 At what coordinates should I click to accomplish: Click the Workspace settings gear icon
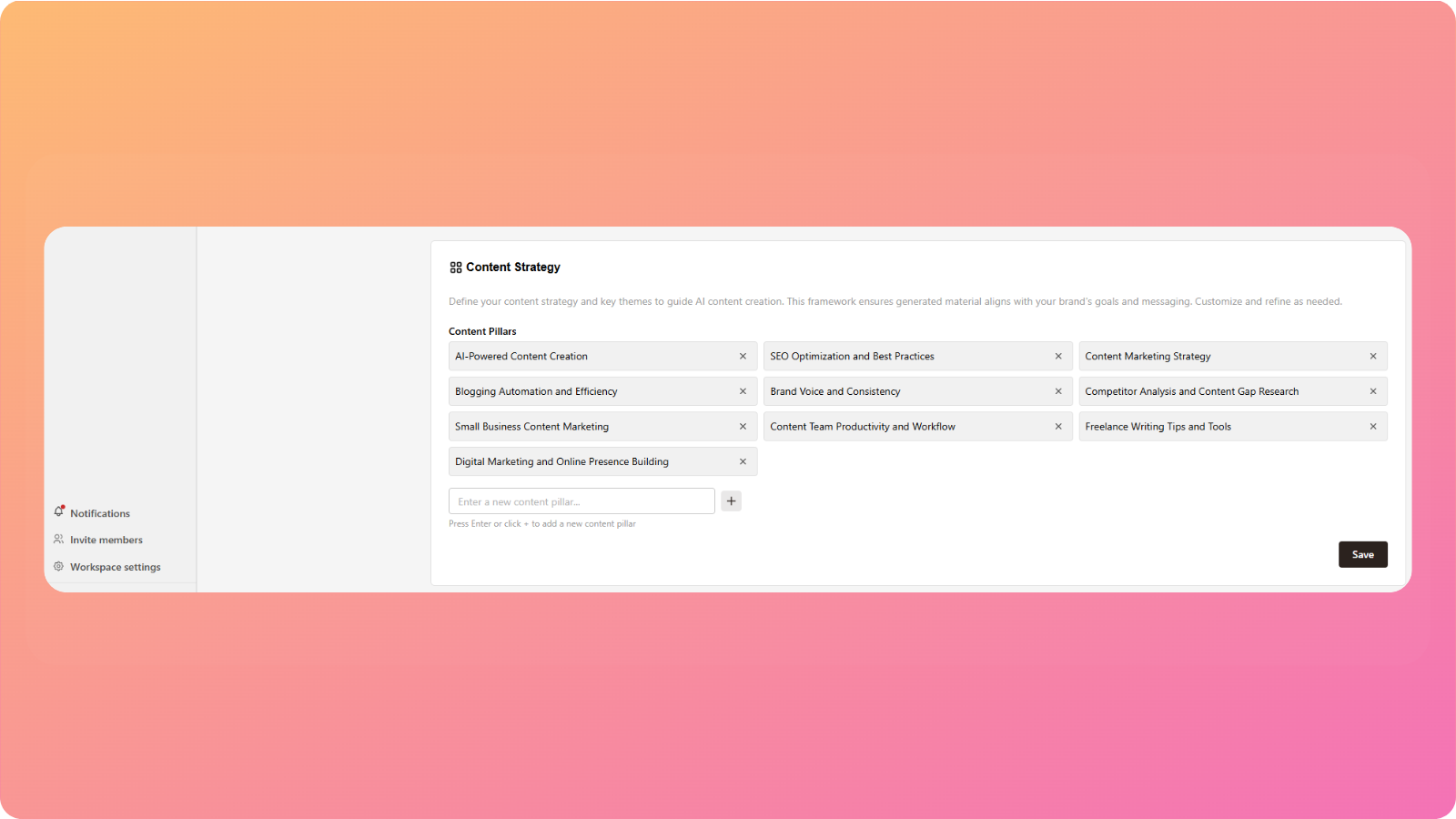pos(59,566)
